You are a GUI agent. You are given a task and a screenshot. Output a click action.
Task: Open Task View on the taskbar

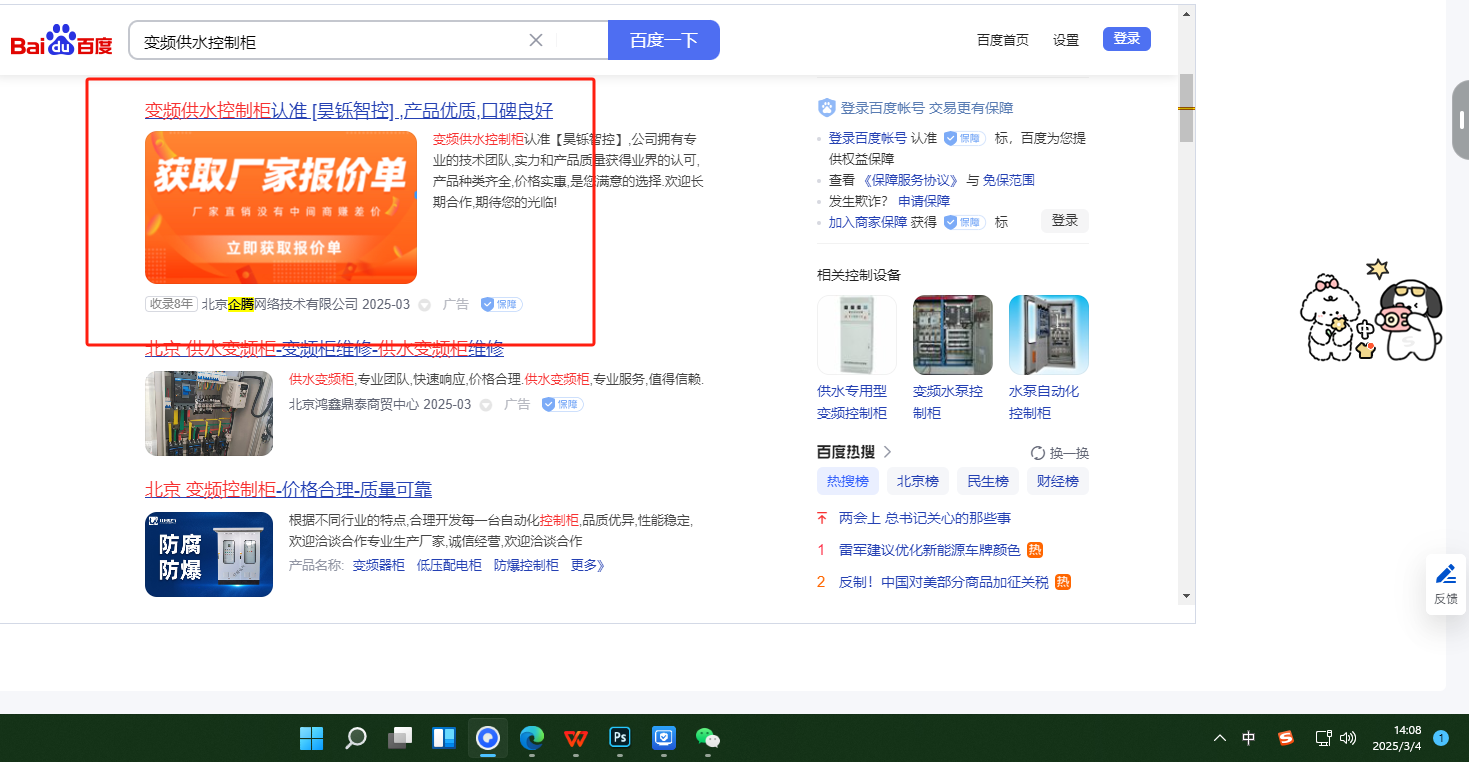click(400, 739)
